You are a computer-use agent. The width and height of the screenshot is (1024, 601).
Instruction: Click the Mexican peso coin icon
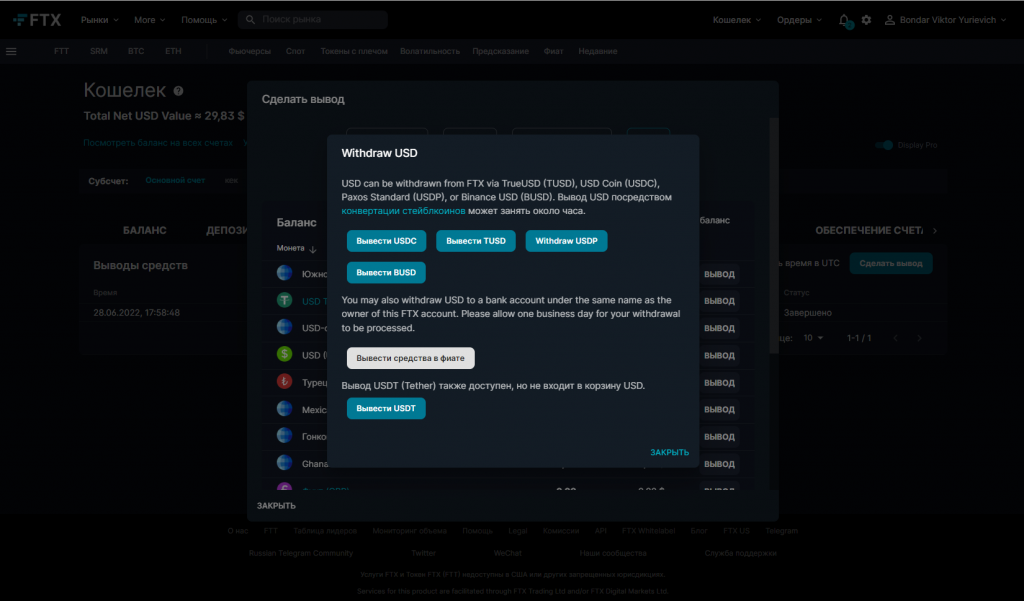click(x=284, y=409)
